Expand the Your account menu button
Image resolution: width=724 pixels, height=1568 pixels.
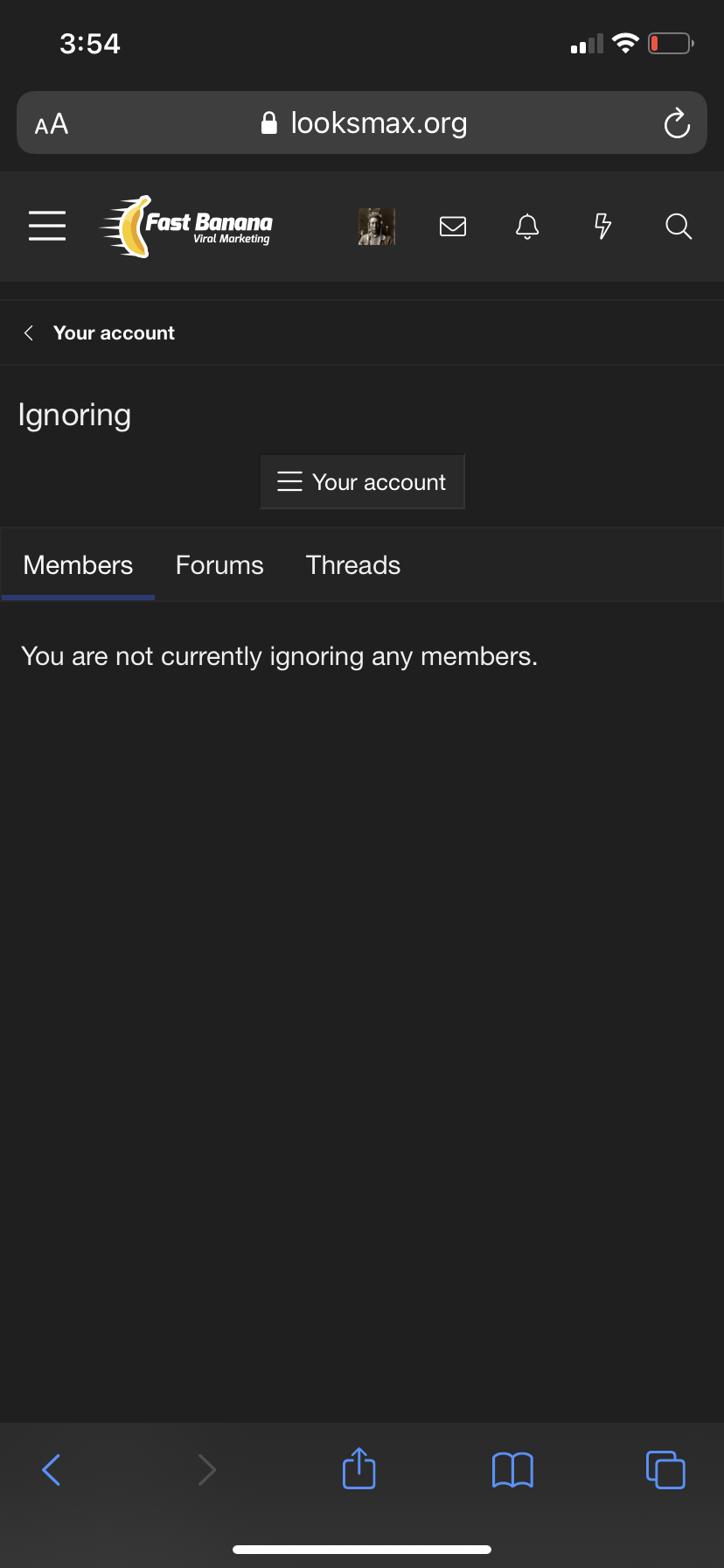click(x=362, y=481)
